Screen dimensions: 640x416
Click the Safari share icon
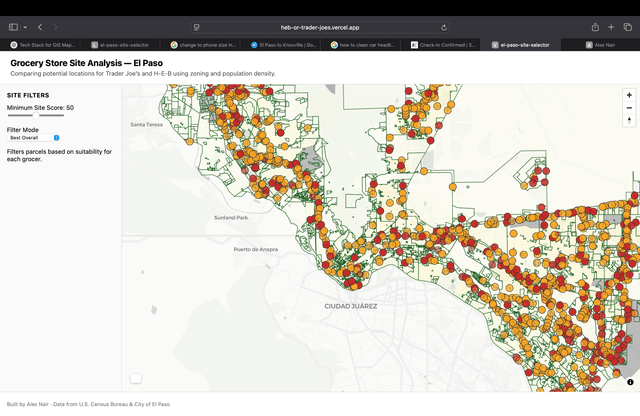click(x=596, y=27)
